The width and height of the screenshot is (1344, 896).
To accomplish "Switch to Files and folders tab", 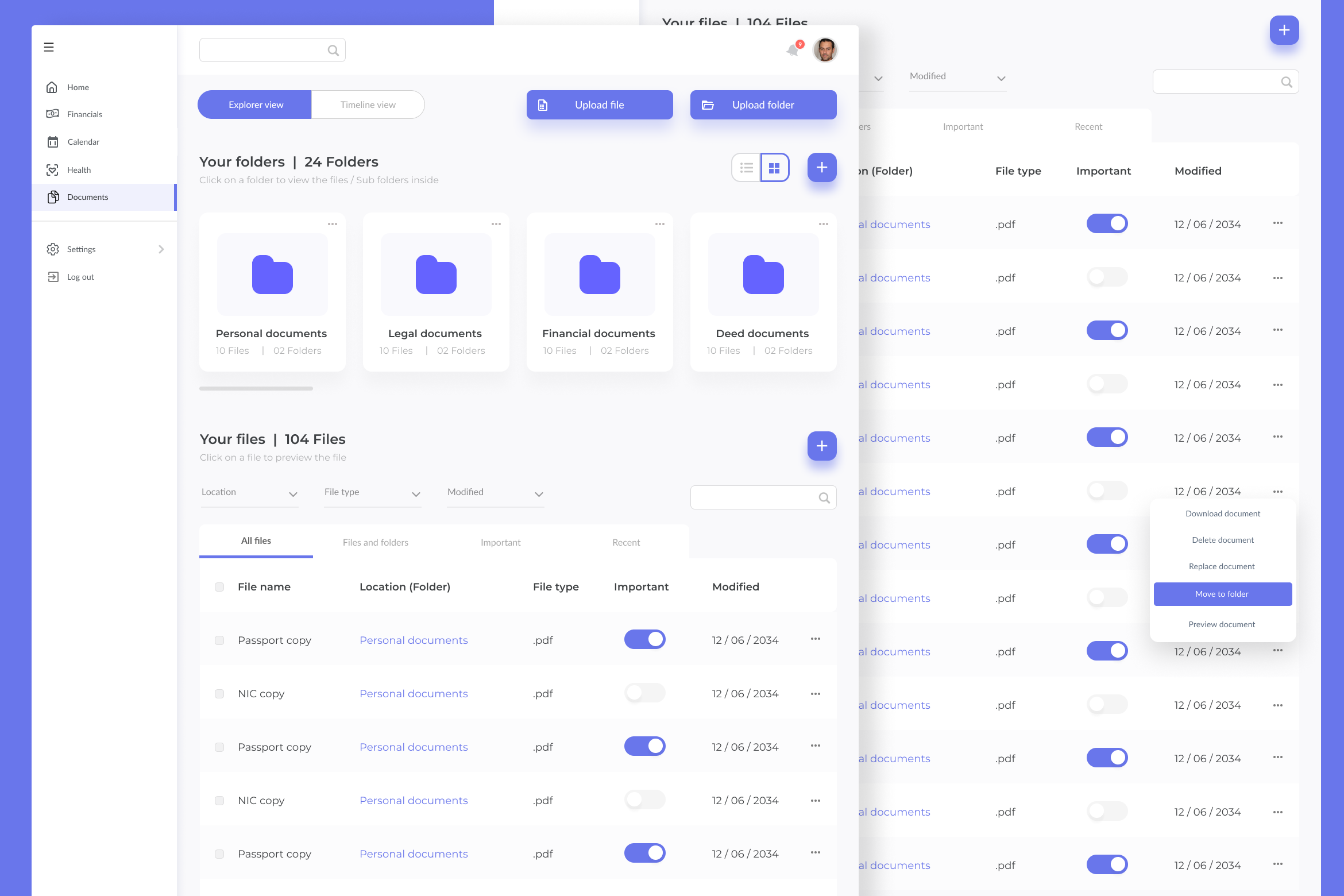I will pos(376,542).
